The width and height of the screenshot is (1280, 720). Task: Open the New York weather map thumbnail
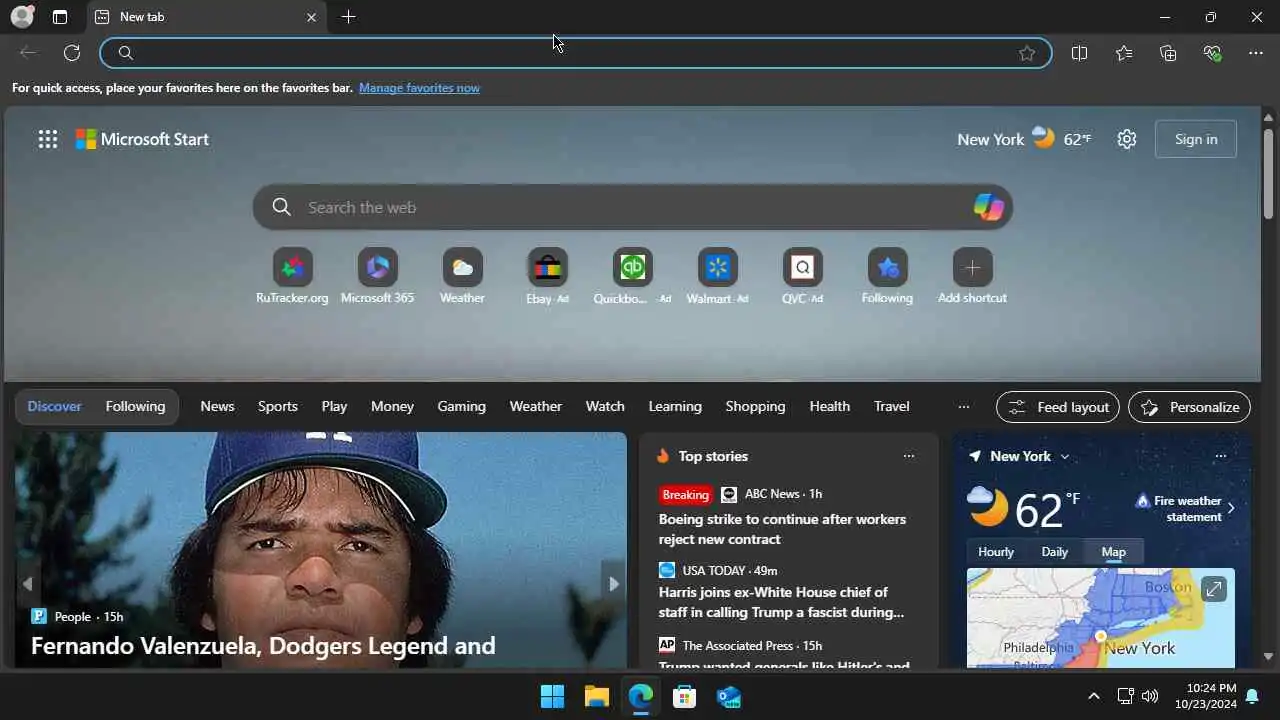click(x=1100, y=618)
